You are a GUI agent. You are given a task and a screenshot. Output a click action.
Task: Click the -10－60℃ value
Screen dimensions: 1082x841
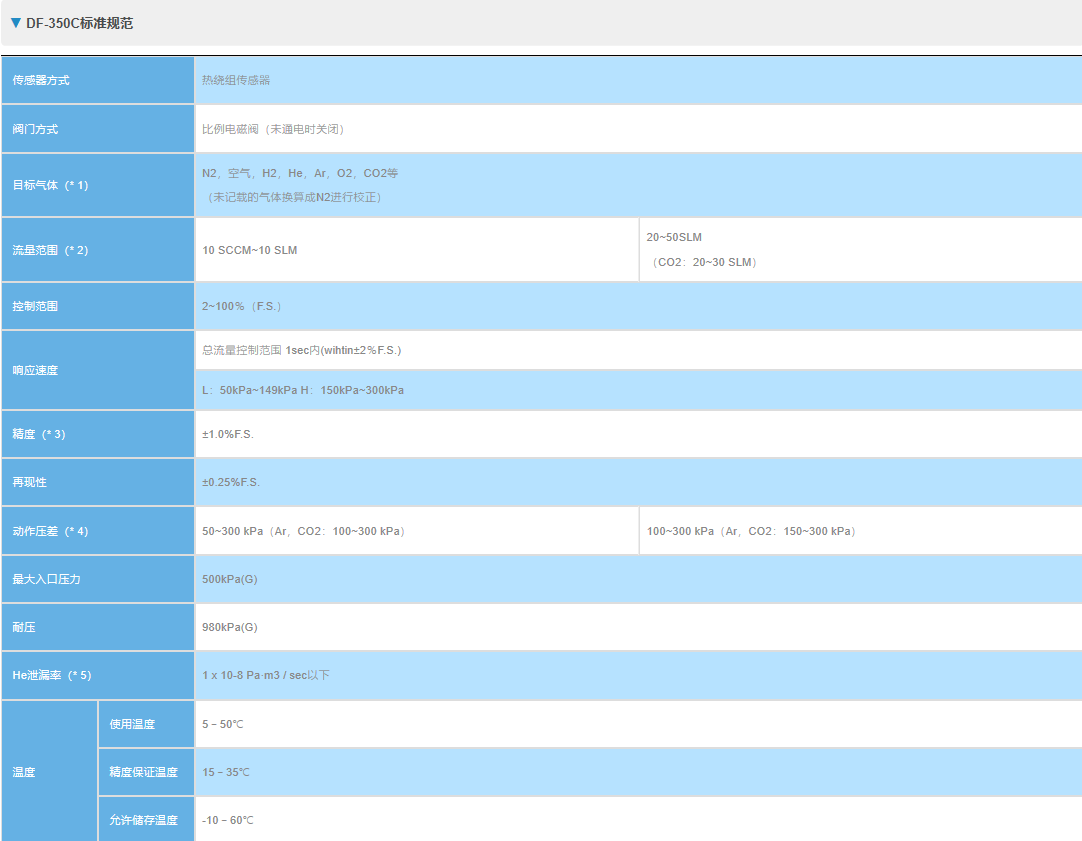[x=228, y=820]
